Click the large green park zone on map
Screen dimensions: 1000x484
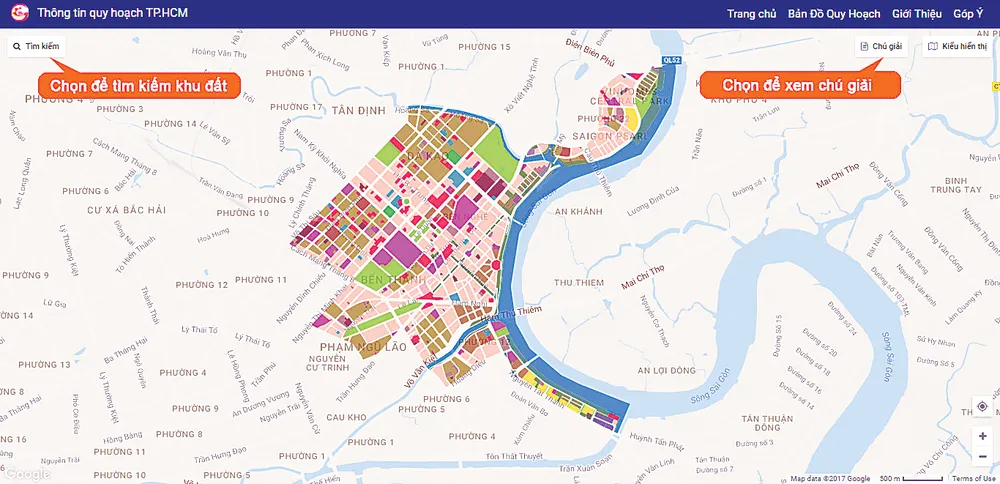point(483,151)
